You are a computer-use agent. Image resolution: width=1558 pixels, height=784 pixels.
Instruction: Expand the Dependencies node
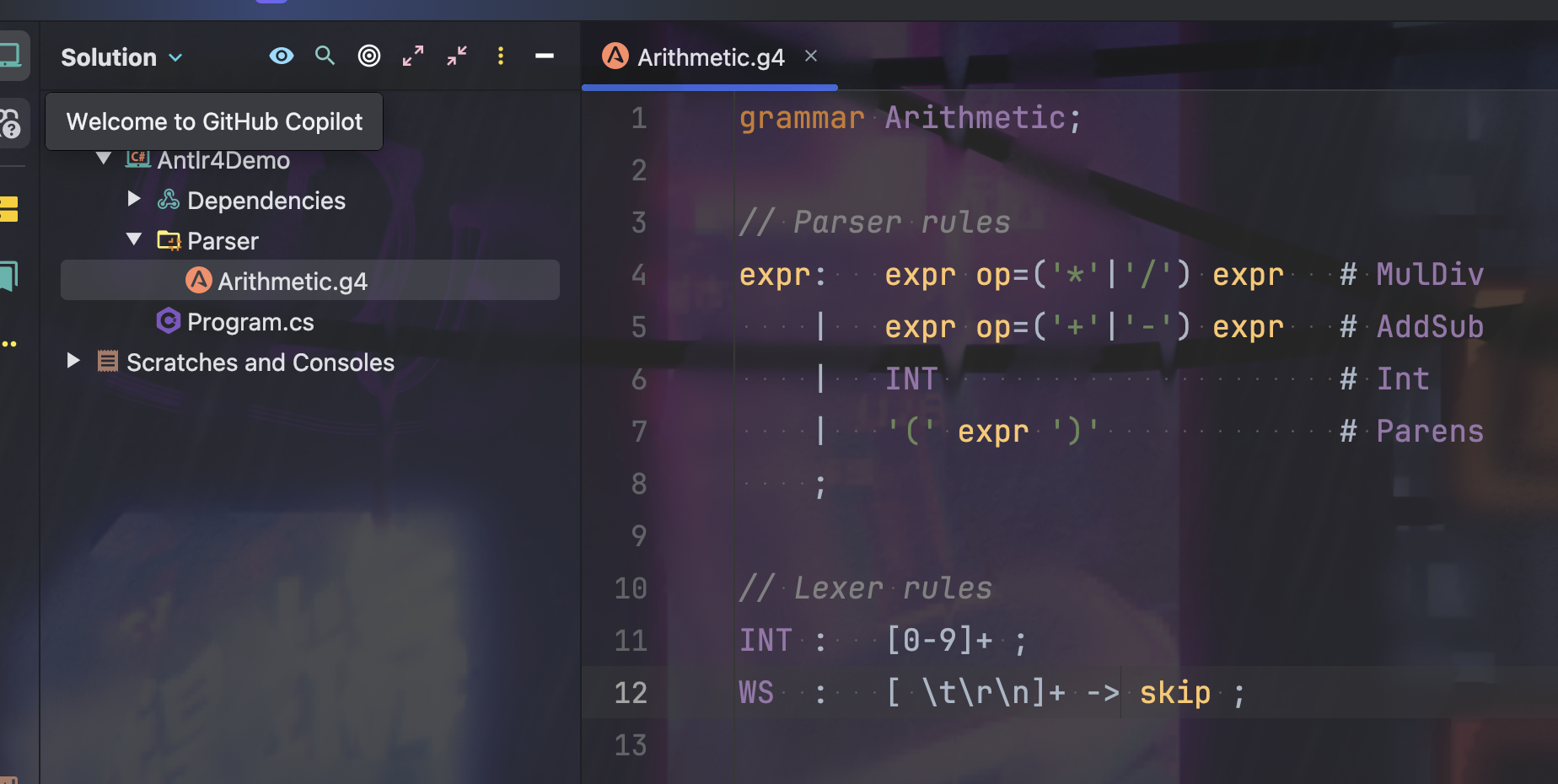click(133, 199)
